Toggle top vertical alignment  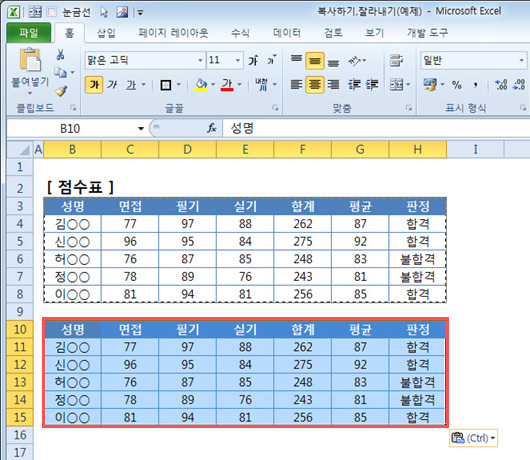296,60
